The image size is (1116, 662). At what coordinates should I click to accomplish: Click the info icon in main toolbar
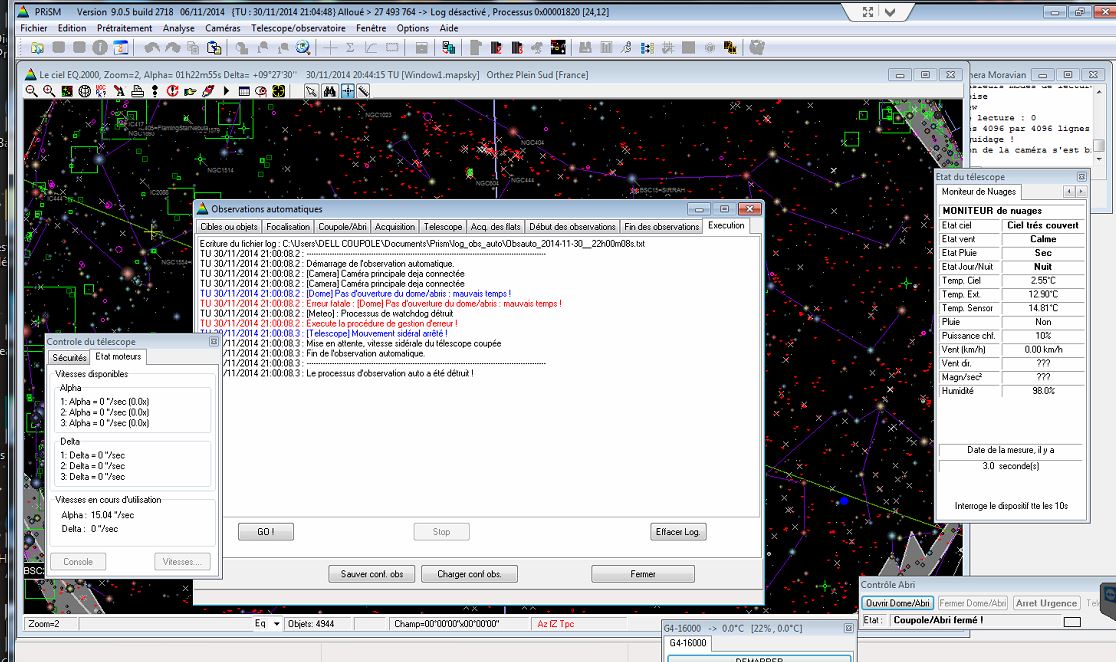pos(101,48)
